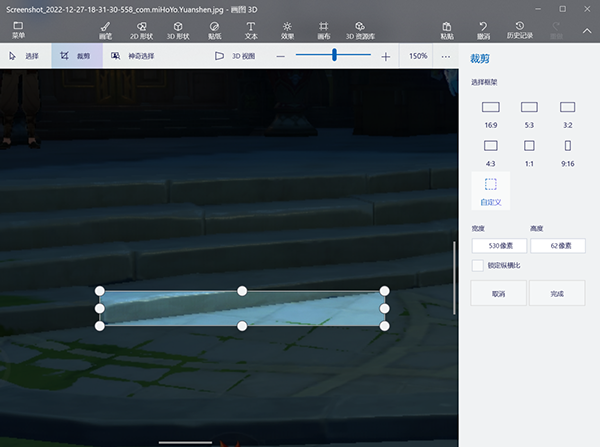Open the 2D 形状 shapes tool

coord(140,29)
